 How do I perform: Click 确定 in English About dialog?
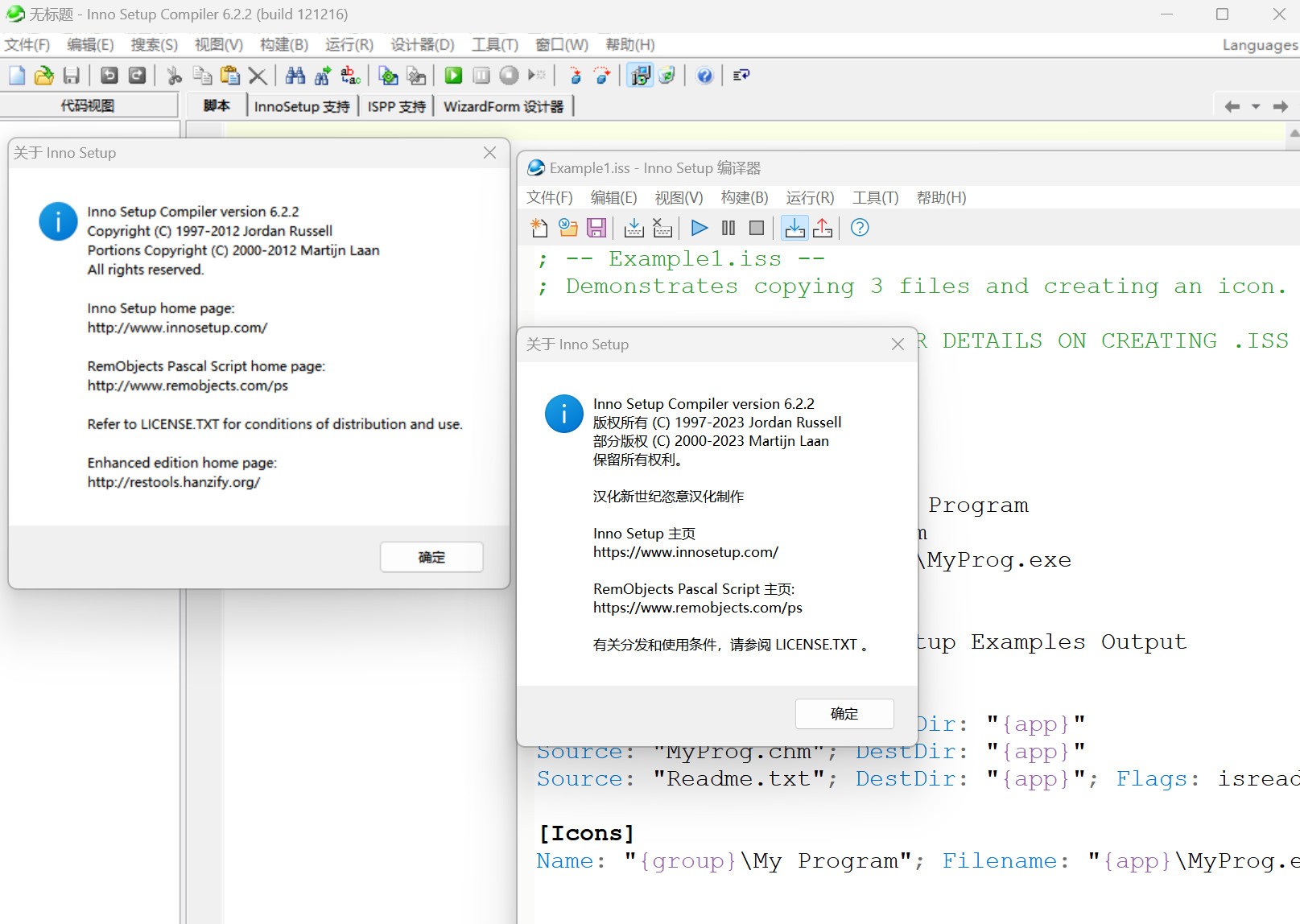[x=431, y=557]
